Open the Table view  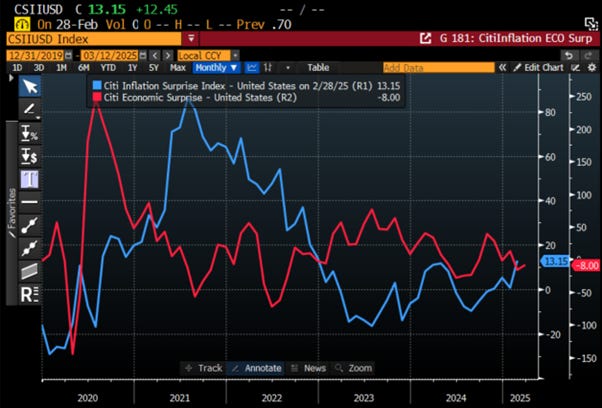[x=318, y=68]
